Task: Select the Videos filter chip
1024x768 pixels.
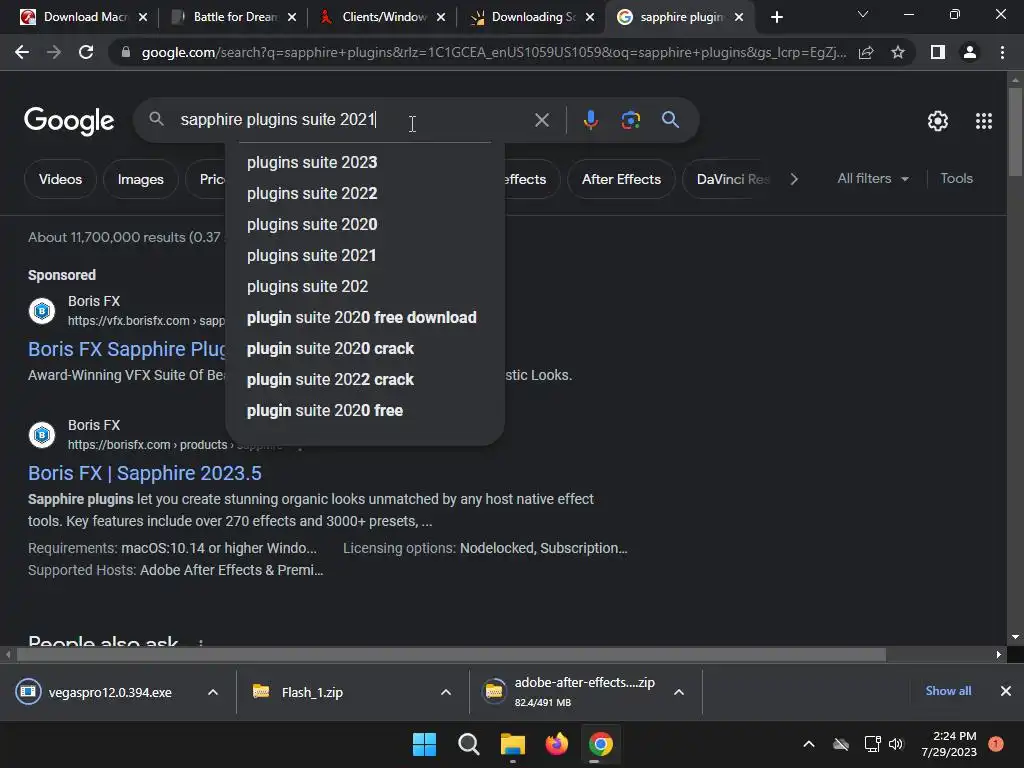Action: point(60,179)
